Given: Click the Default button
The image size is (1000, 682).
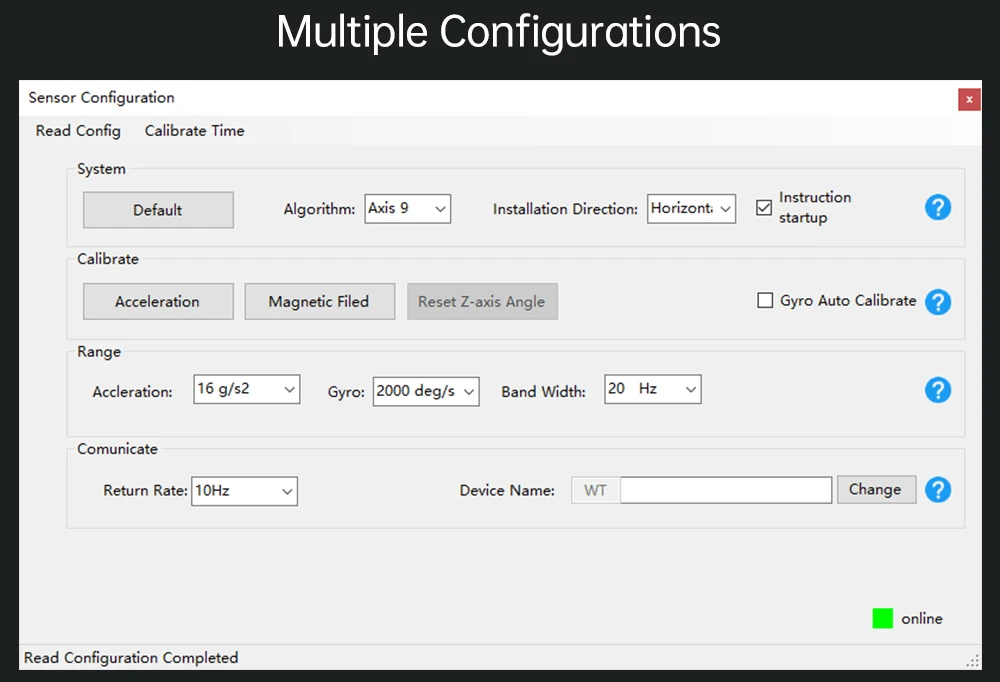Looking at the screenshot, I should pos(158,210).
